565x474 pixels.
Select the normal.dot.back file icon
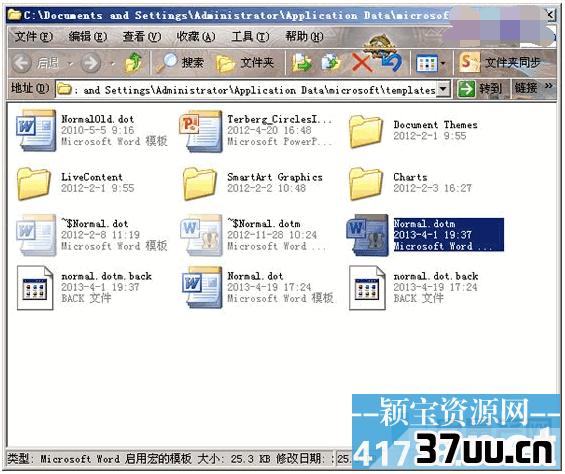tap(367, 288)
